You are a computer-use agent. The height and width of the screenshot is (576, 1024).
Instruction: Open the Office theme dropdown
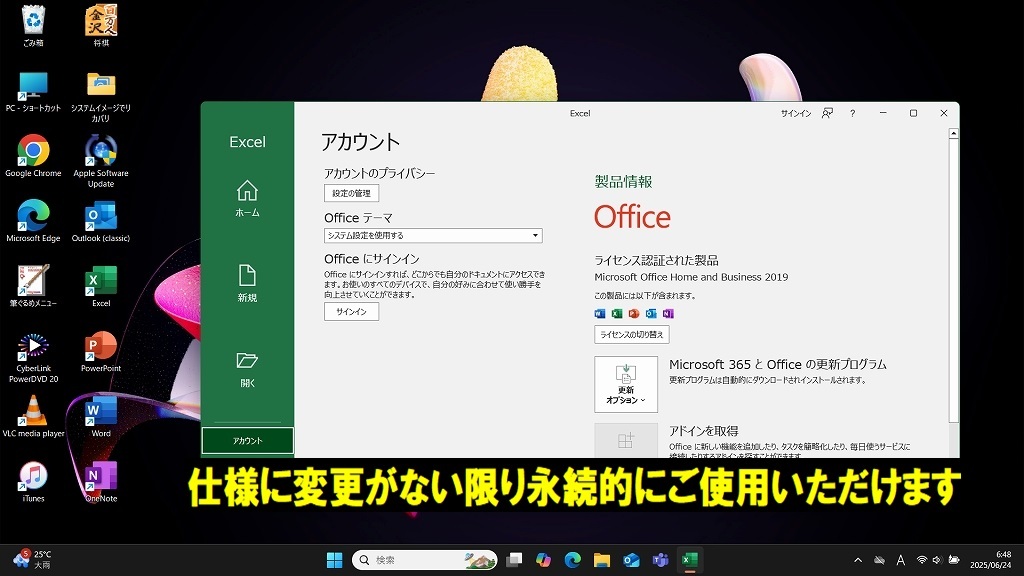pyautogui.click(x=433, y=235)
